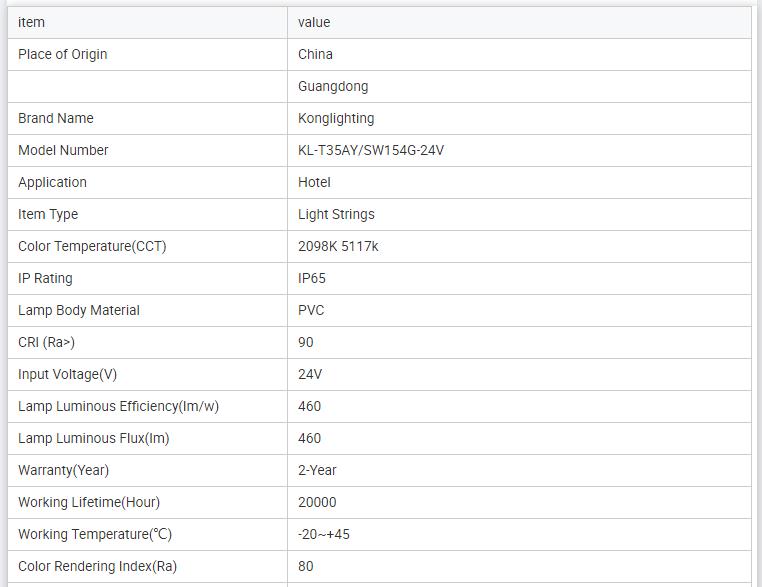Click the "Lamp Body Material" label
Screen dimensions: 762x587
point(79,310)
